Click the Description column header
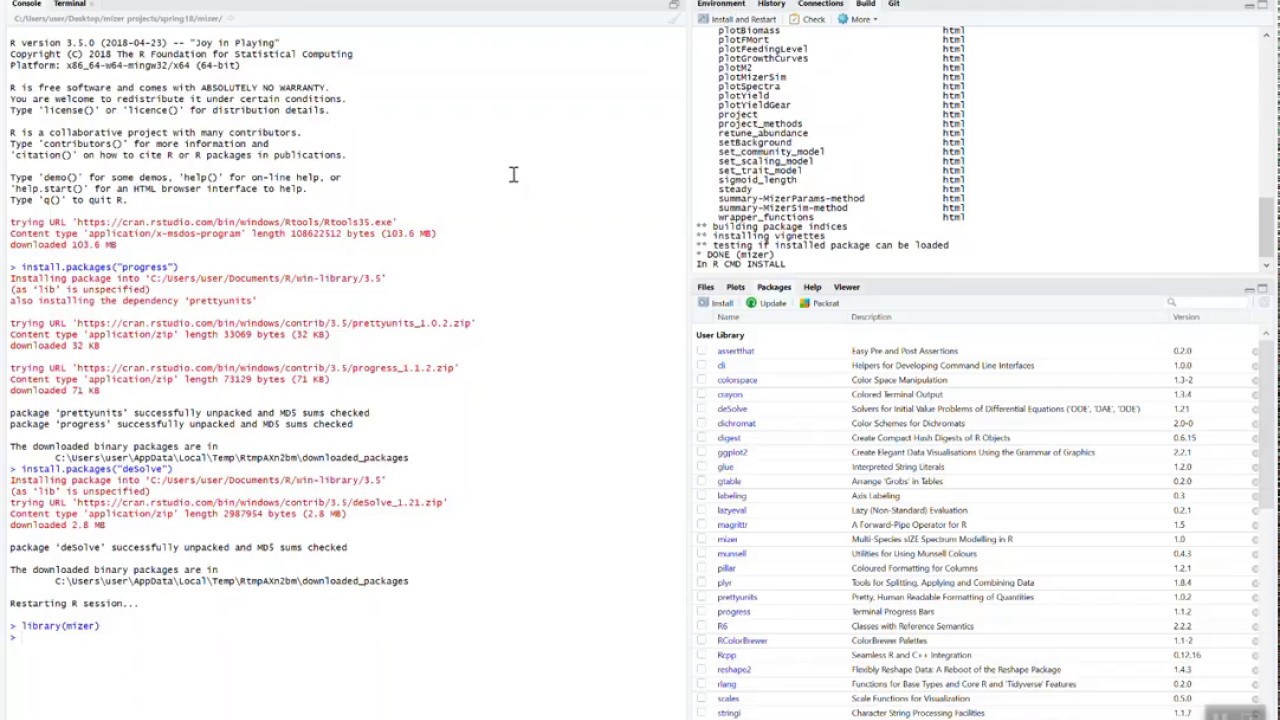This screenshot has width=1280, height=720. pyautogui.click(x=870, y=318)
